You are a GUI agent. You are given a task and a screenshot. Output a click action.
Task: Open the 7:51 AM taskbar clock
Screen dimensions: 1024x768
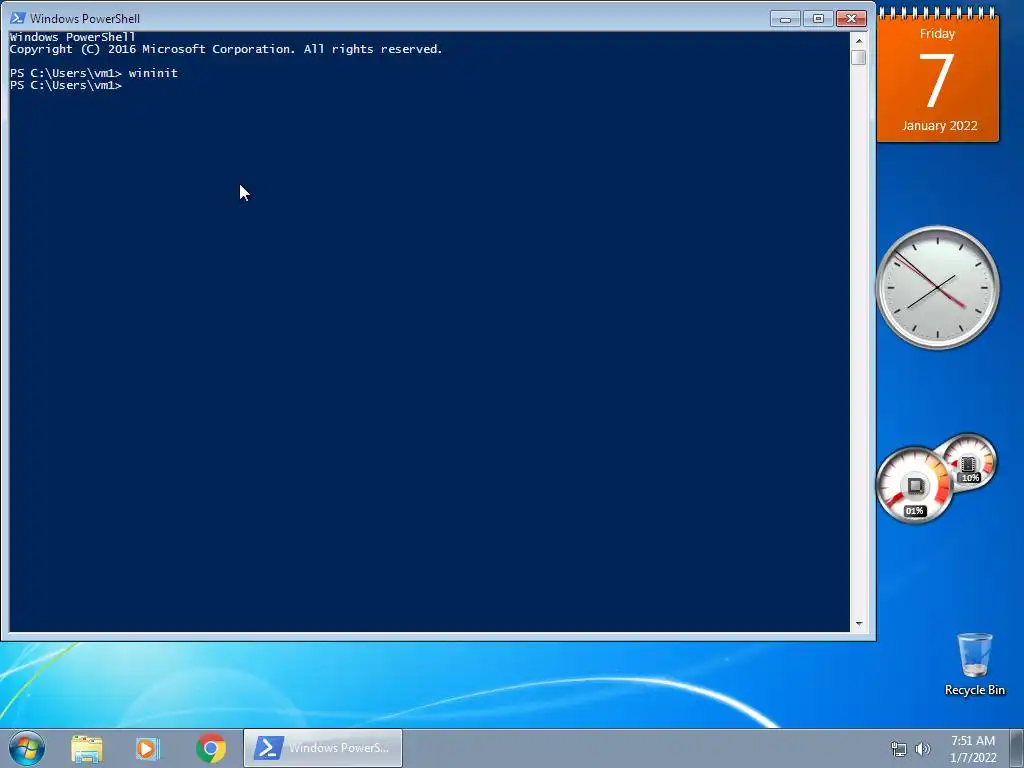coord(973,749)
